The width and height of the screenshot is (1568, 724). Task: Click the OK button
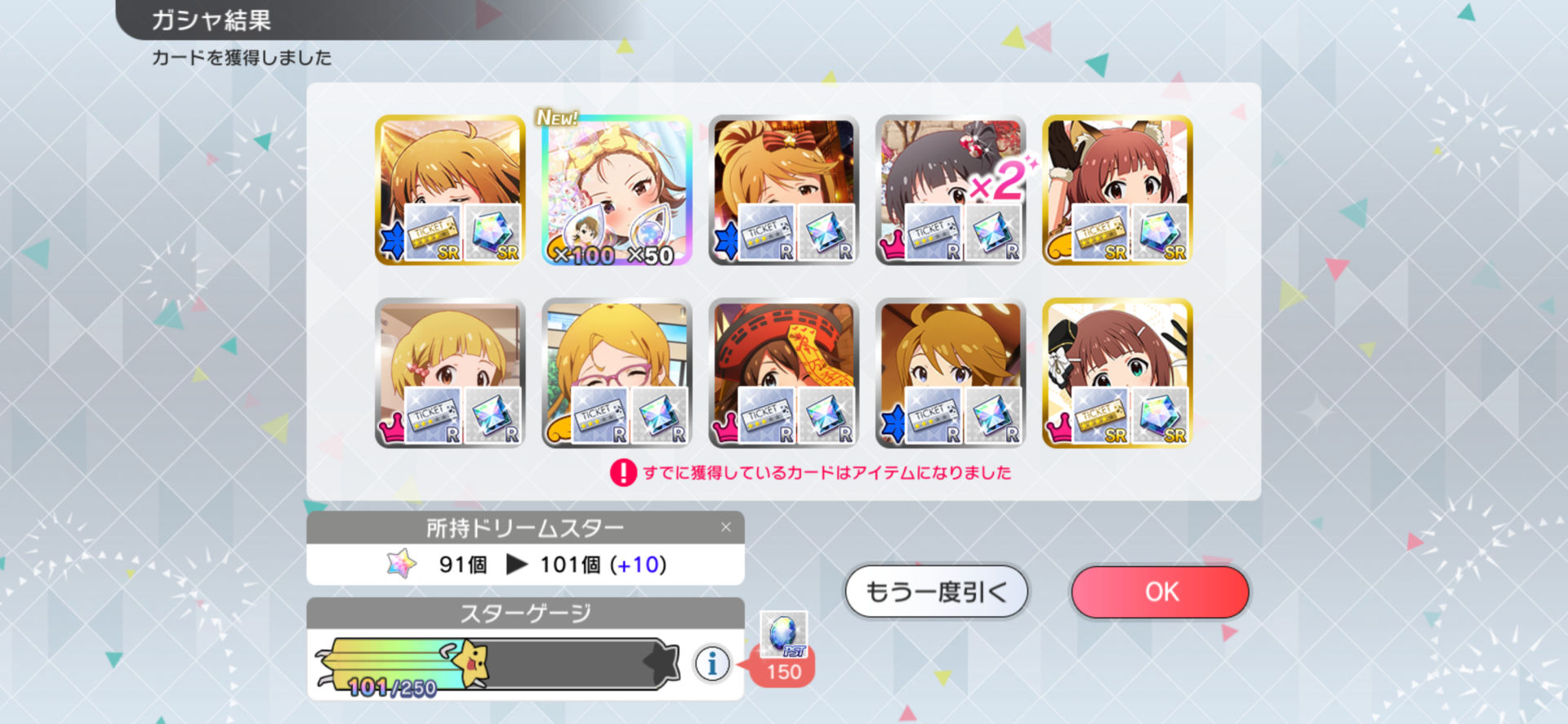point(1160,592)
